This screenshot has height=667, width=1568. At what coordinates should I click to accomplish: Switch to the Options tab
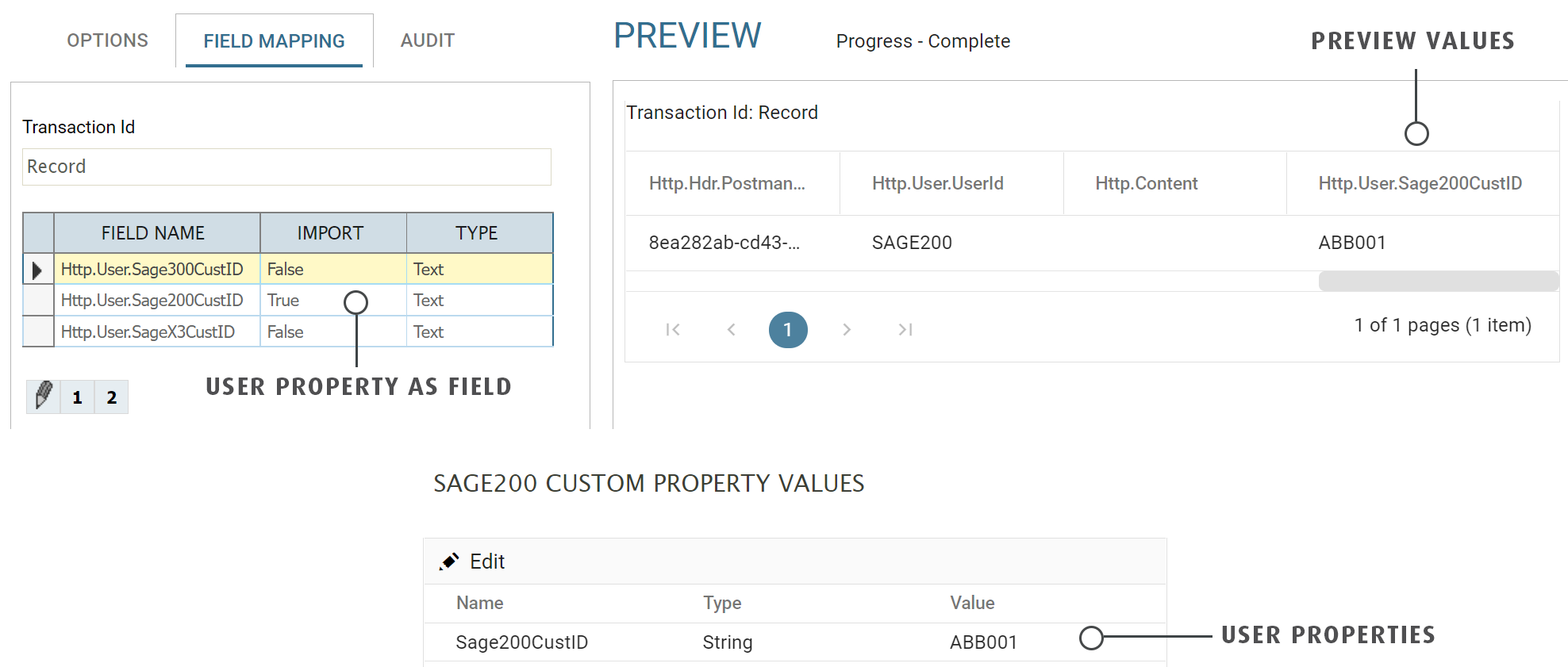107,40
